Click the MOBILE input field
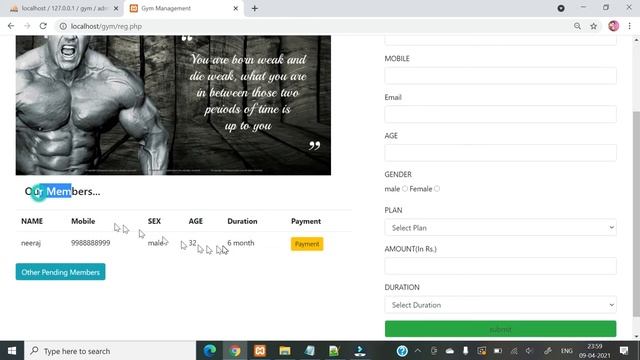The width and height of the screenshot is (640, 360). click(x=500, y=76)
